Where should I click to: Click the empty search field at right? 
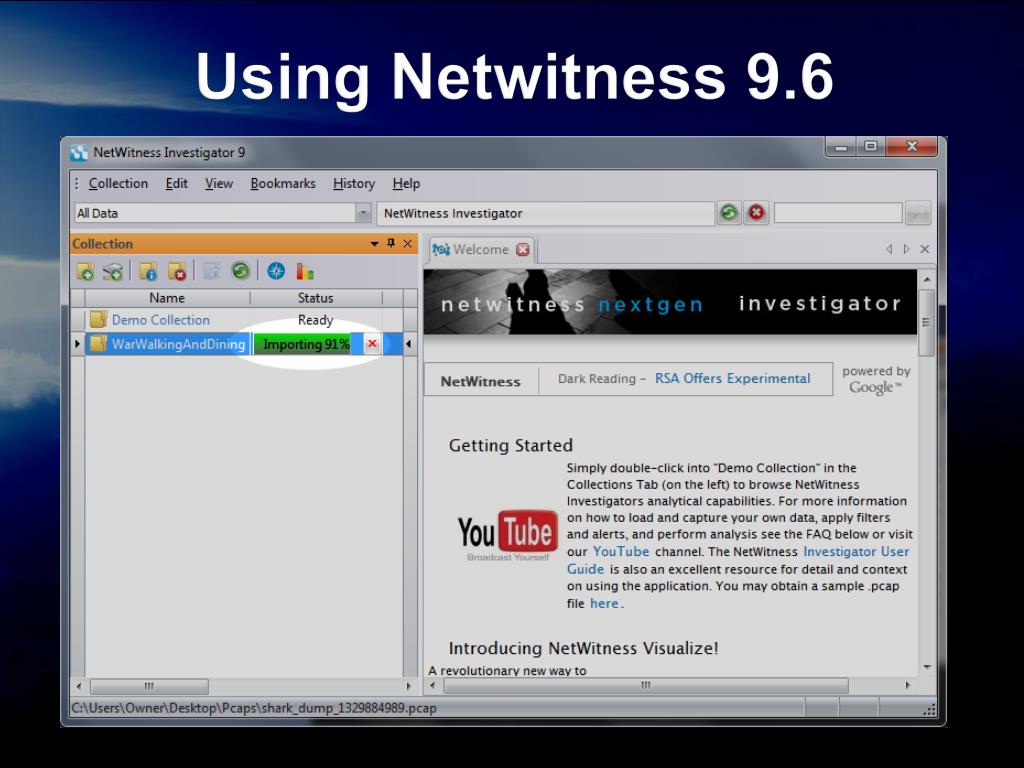[x=838, y=213]
